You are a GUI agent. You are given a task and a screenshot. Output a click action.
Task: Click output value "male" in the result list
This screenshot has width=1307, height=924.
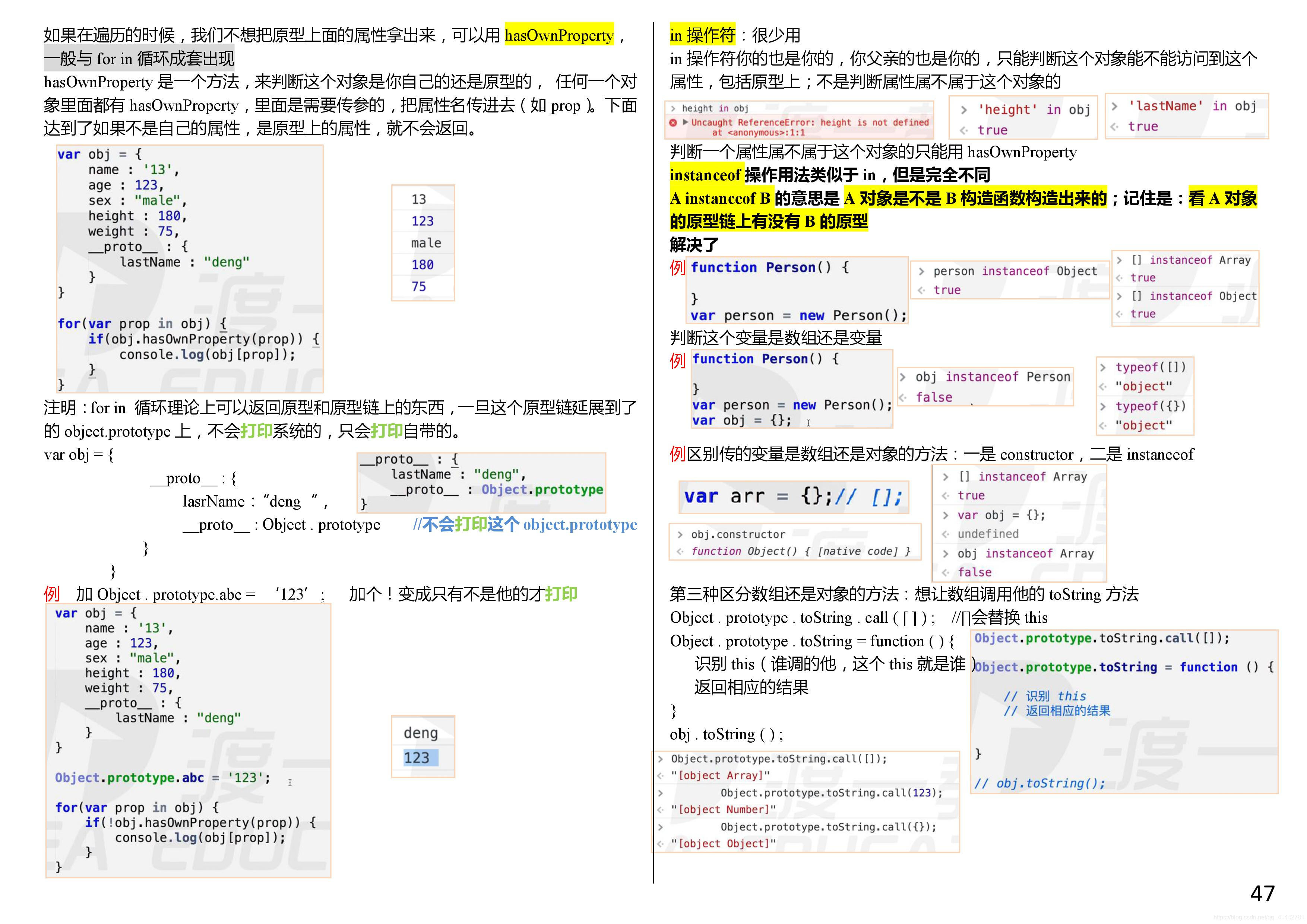pos(426,243)
